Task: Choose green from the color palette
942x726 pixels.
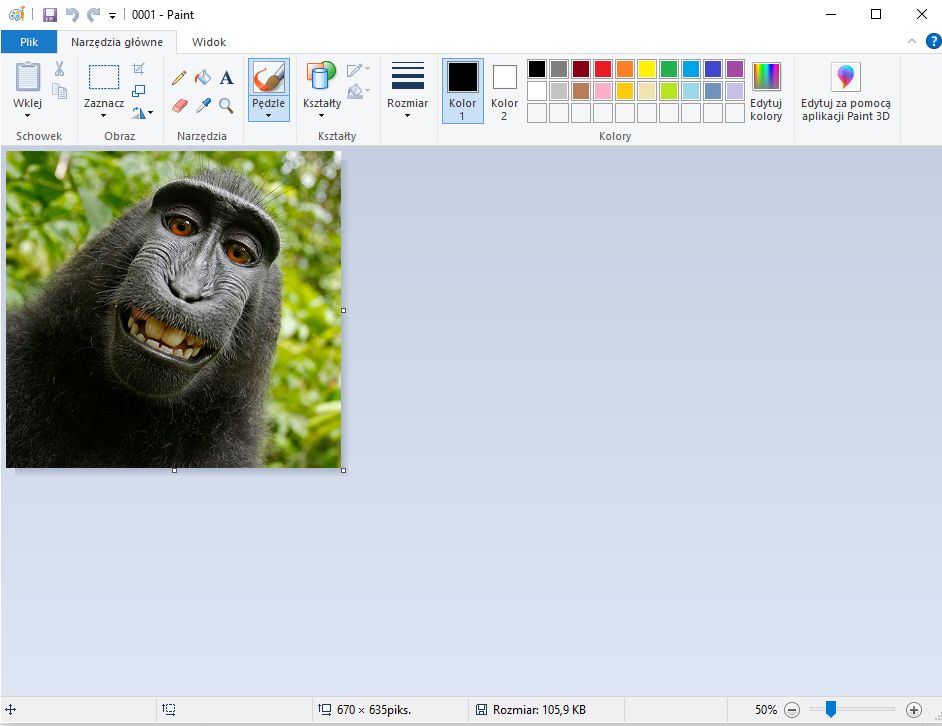Action: 669,69
